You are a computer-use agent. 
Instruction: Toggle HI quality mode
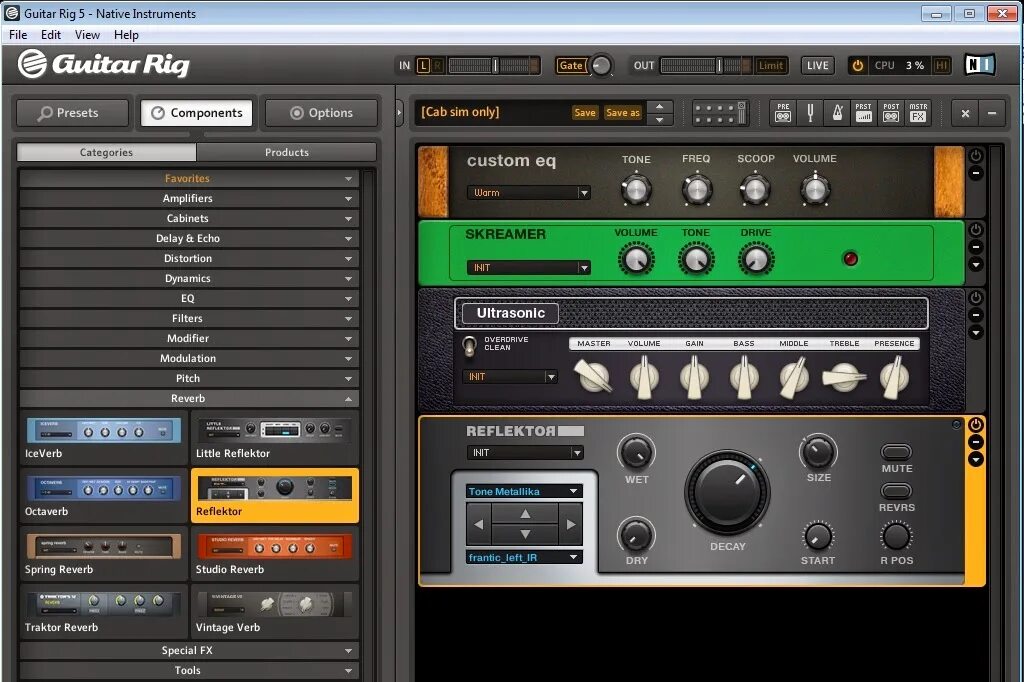coord(941,65)
